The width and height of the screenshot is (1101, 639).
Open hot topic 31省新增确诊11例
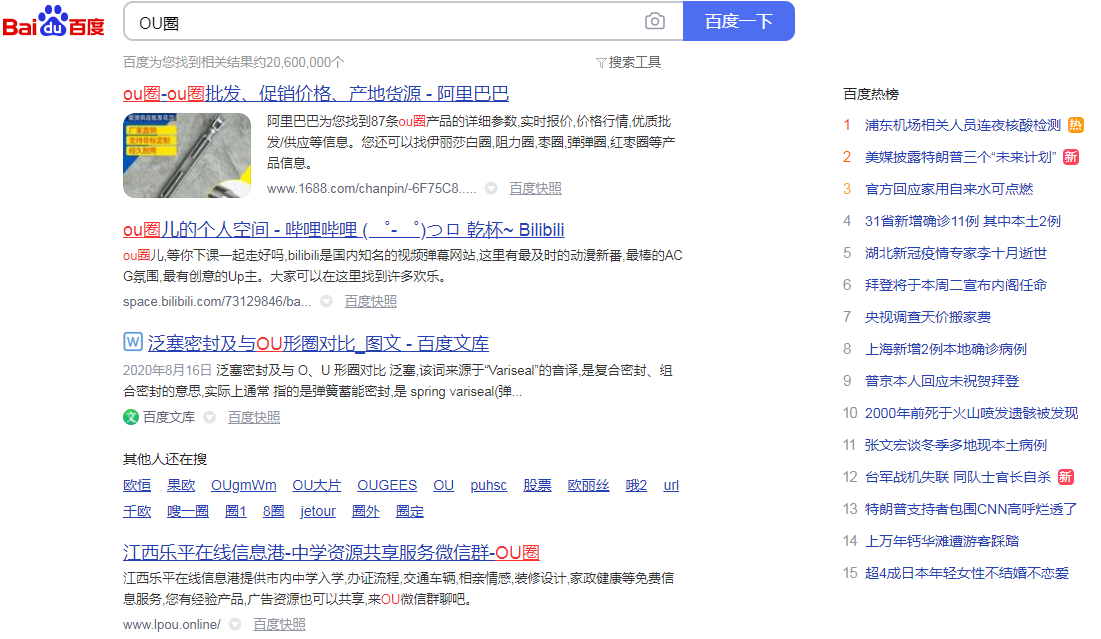click(x=963, y=221)
